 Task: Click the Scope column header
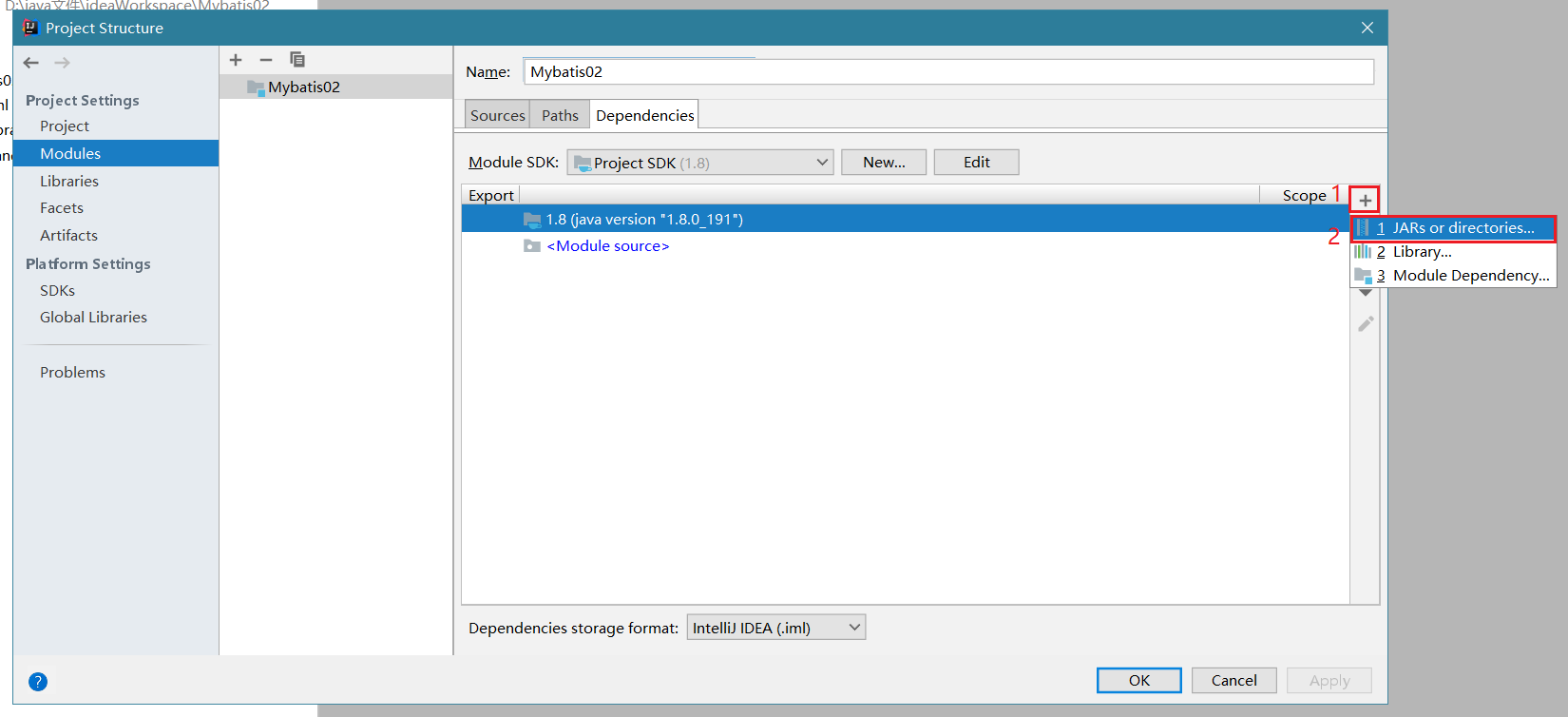(x=1304, y=195)
